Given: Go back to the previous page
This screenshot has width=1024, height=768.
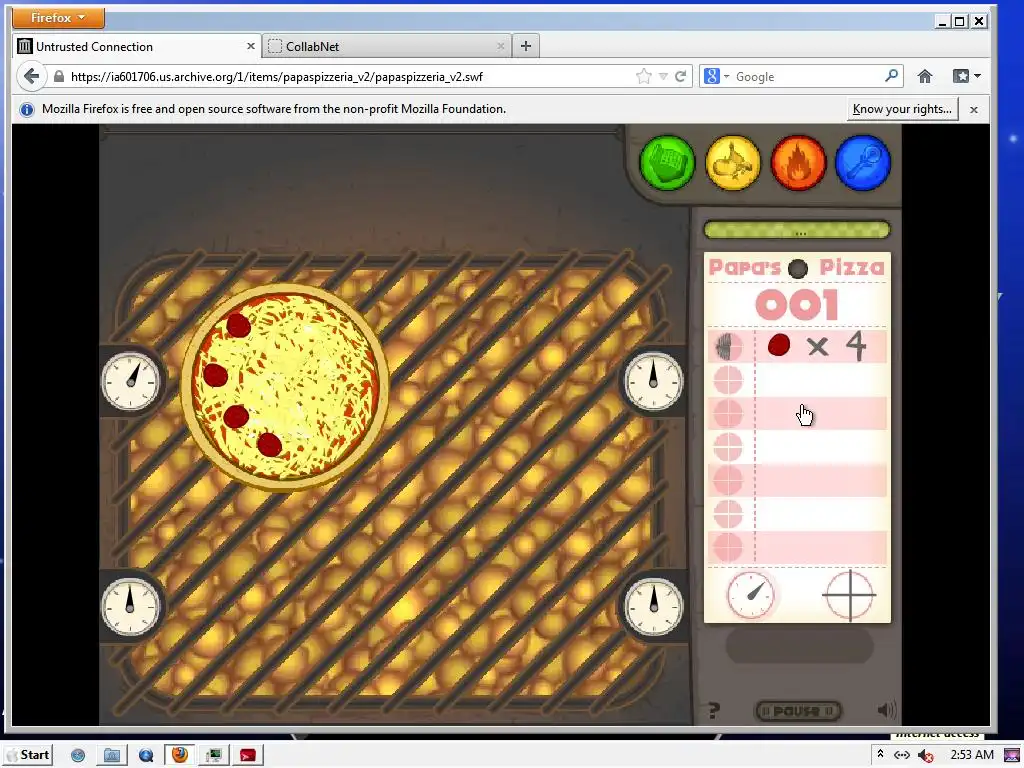Looking at the screenshot, I should pyautogui.click(x=31, y=76).
